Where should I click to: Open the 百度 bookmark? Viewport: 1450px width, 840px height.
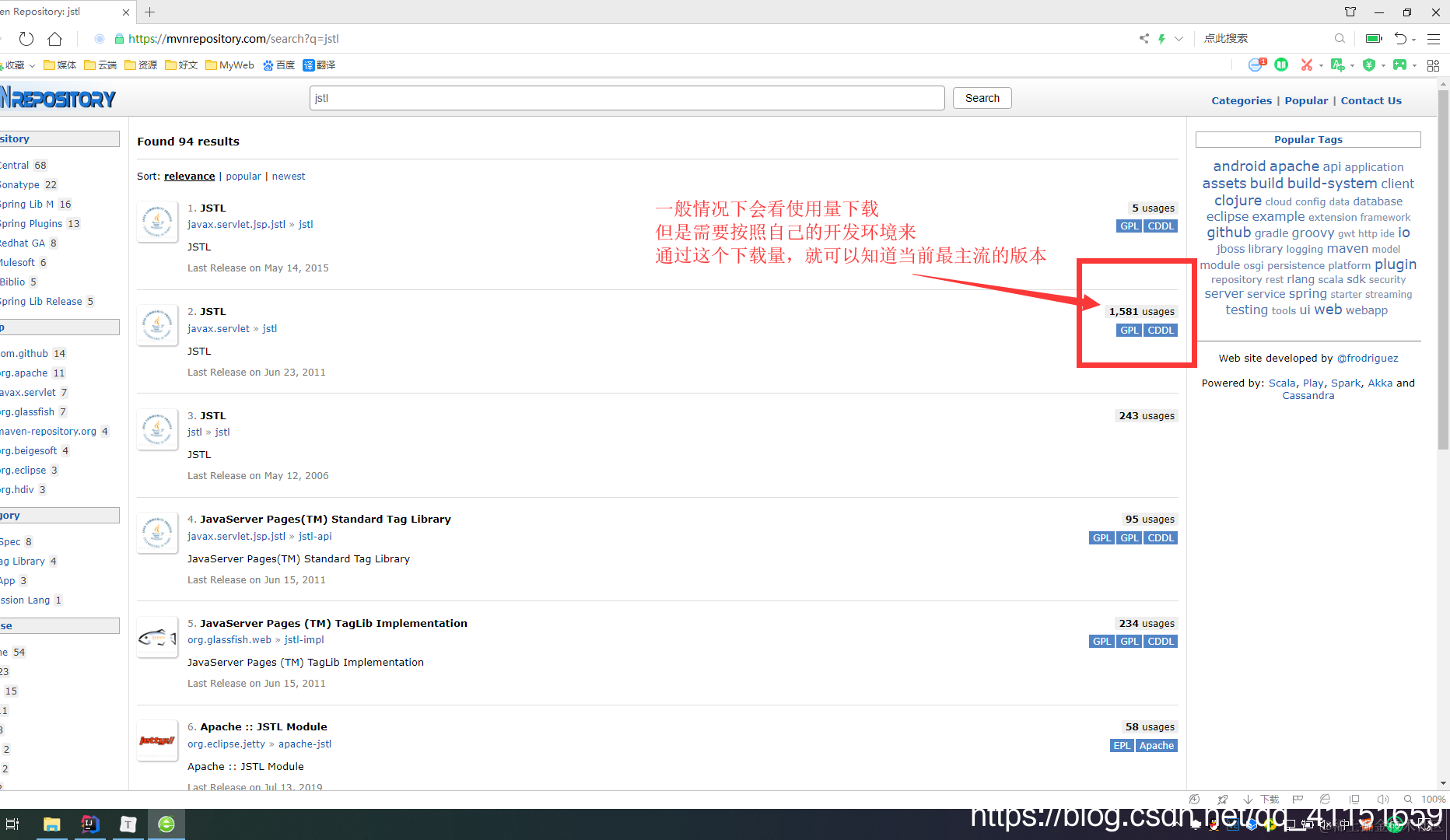(x=278, y=65)
